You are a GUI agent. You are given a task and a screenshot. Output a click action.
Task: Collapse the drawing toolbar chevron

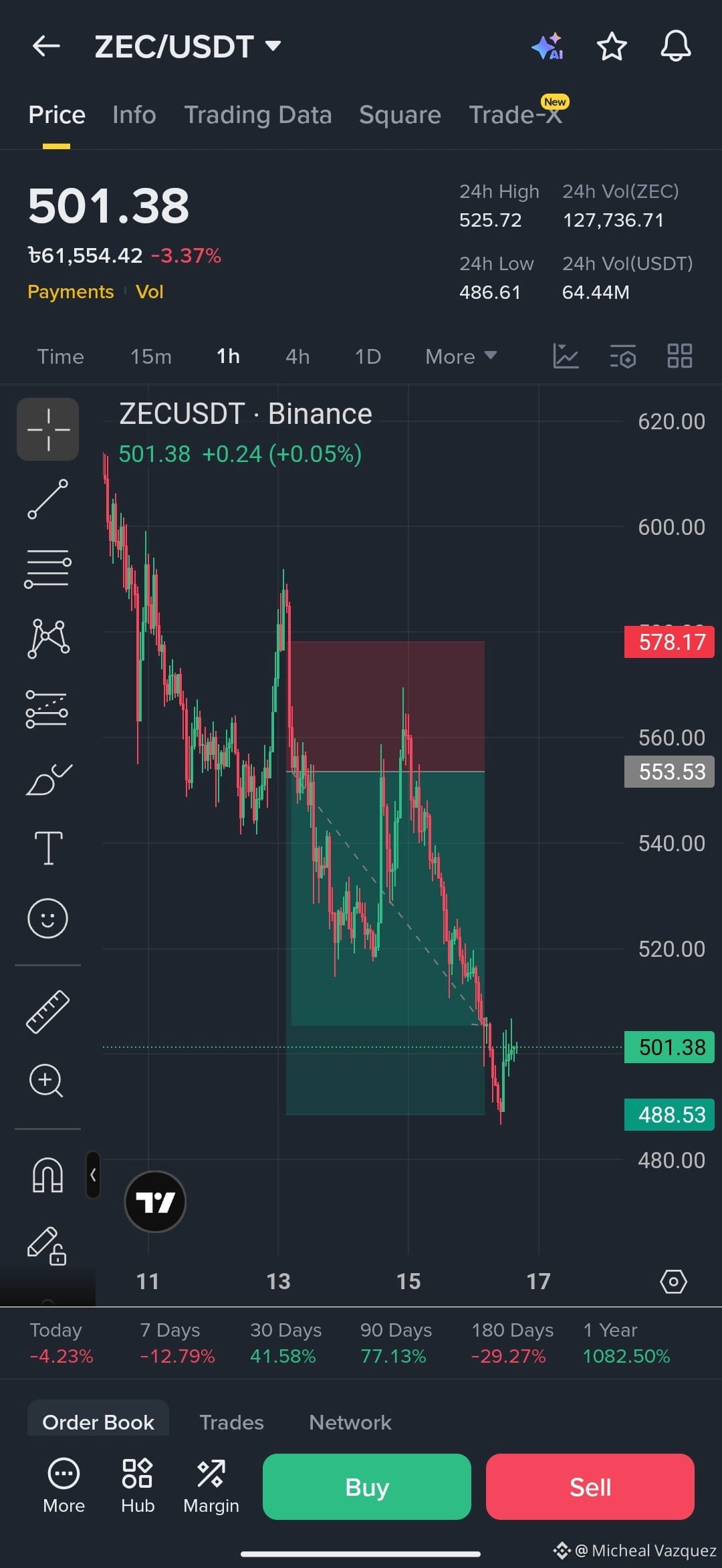coord(93,1175)
